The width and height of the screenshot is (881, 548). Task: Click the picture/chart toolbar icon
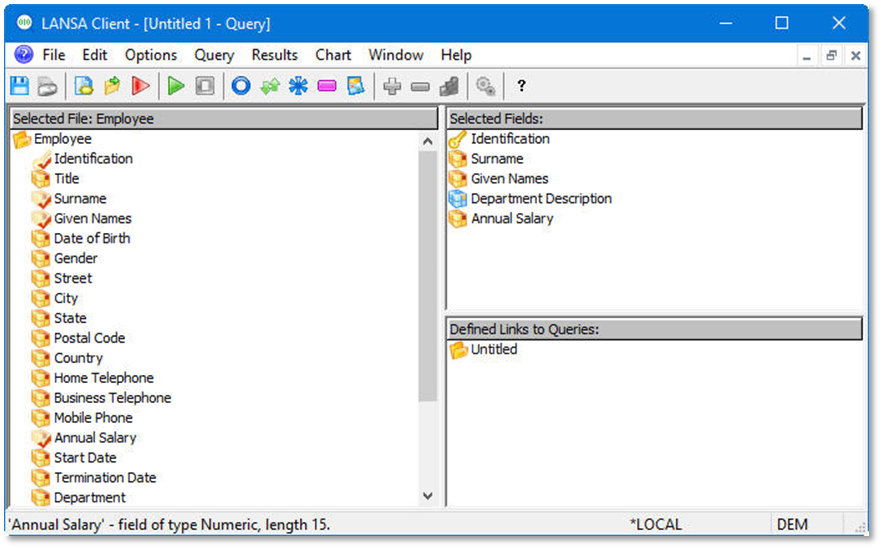point(356,86)
